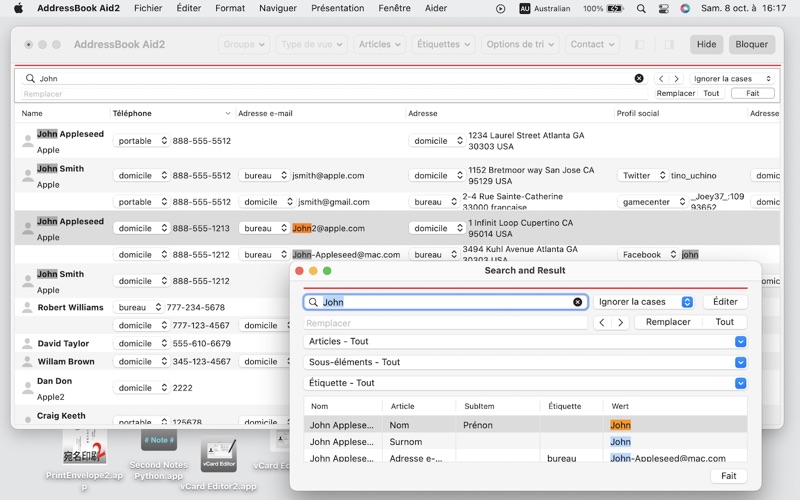The width and height of the screenshot is (800, 500).
Task: Click the play circle menu bar icon
Action: click(501, 8)
